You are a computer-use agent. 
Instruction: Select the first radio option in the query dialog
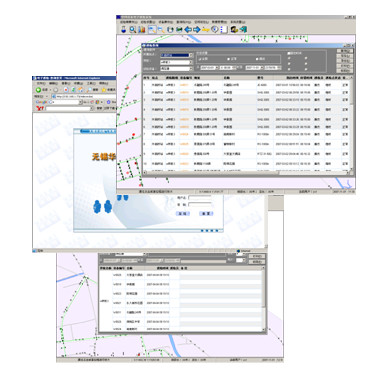(x=200, y=59)
